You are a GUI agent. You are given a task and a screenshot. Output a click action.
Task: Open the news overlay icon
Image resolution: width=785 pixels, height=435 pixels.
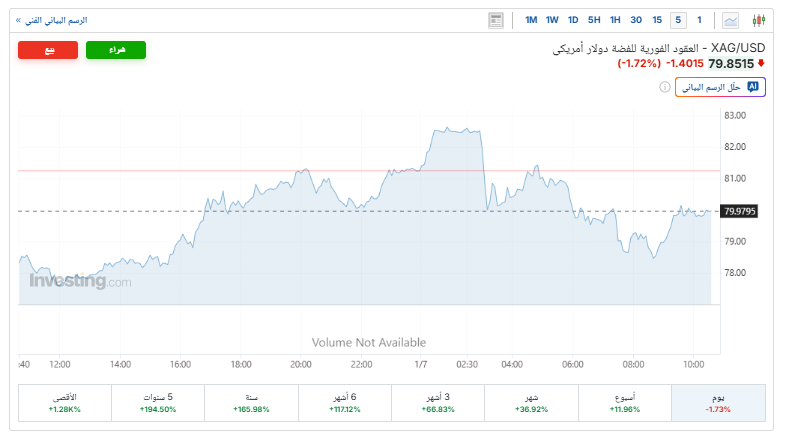(496, 20)
